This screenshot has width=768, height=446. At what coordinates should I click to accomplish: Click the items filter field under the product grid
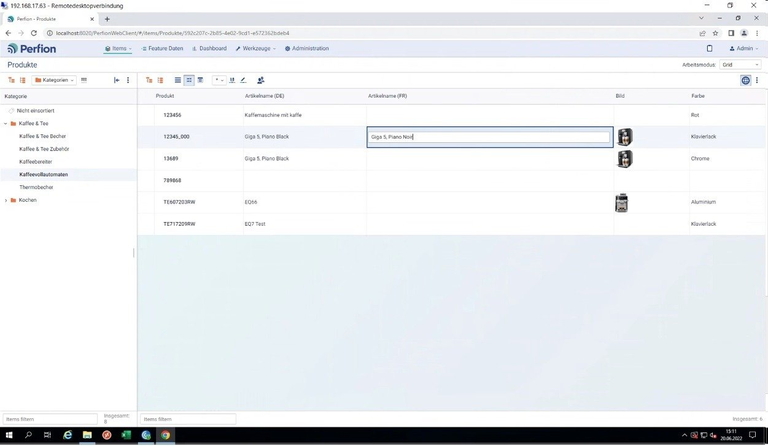coord(188,419)
